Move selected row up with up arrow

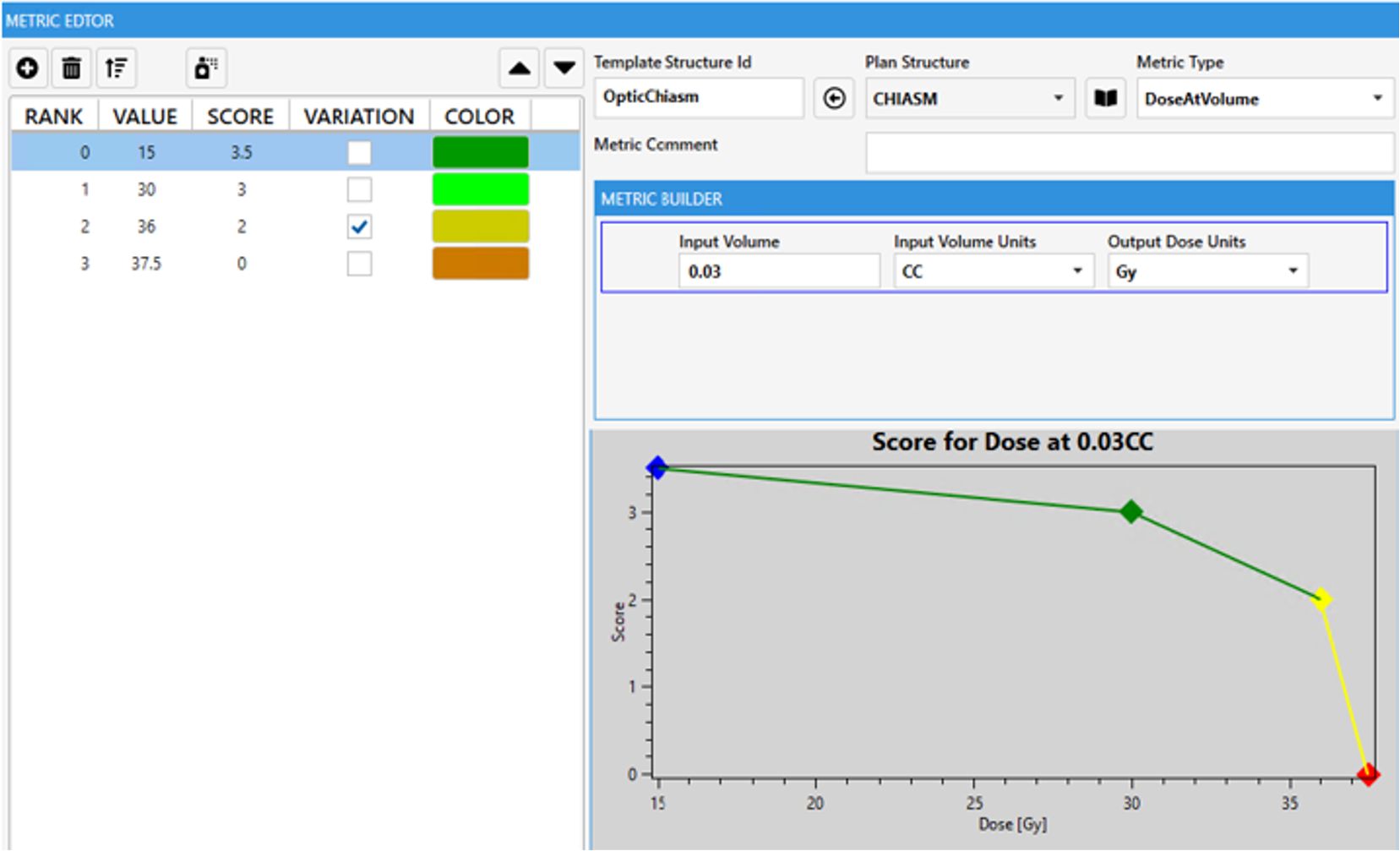pyautogui.click(x=520, y=68)
